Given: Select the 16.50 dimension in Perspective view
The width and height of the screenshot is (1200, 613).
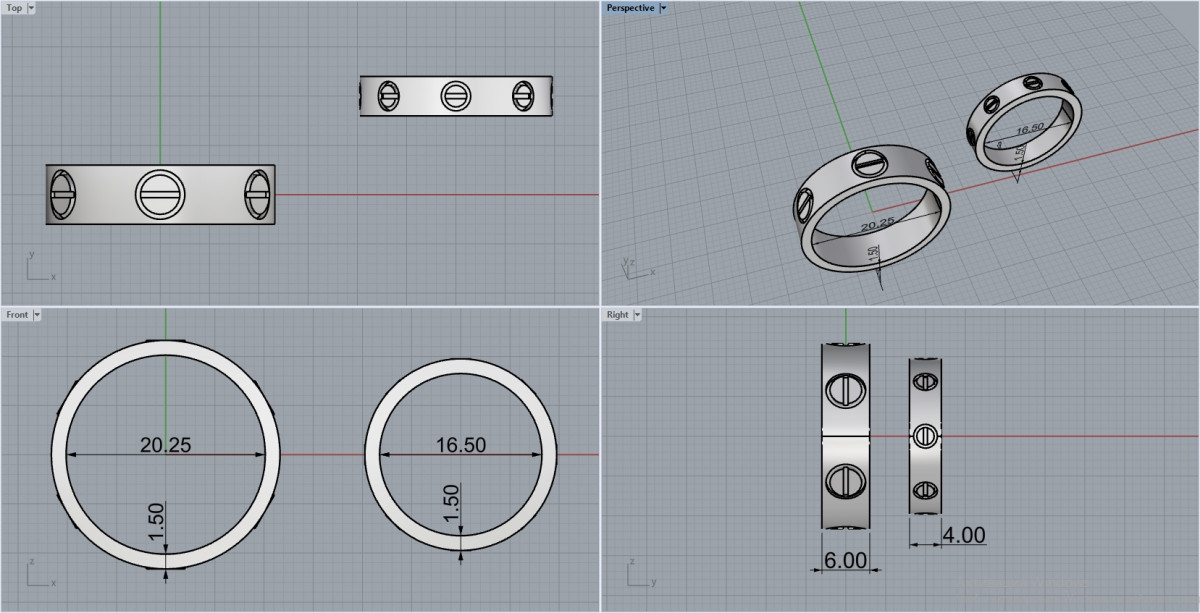Looking at the screenshot, I should tap(1029, 129).
